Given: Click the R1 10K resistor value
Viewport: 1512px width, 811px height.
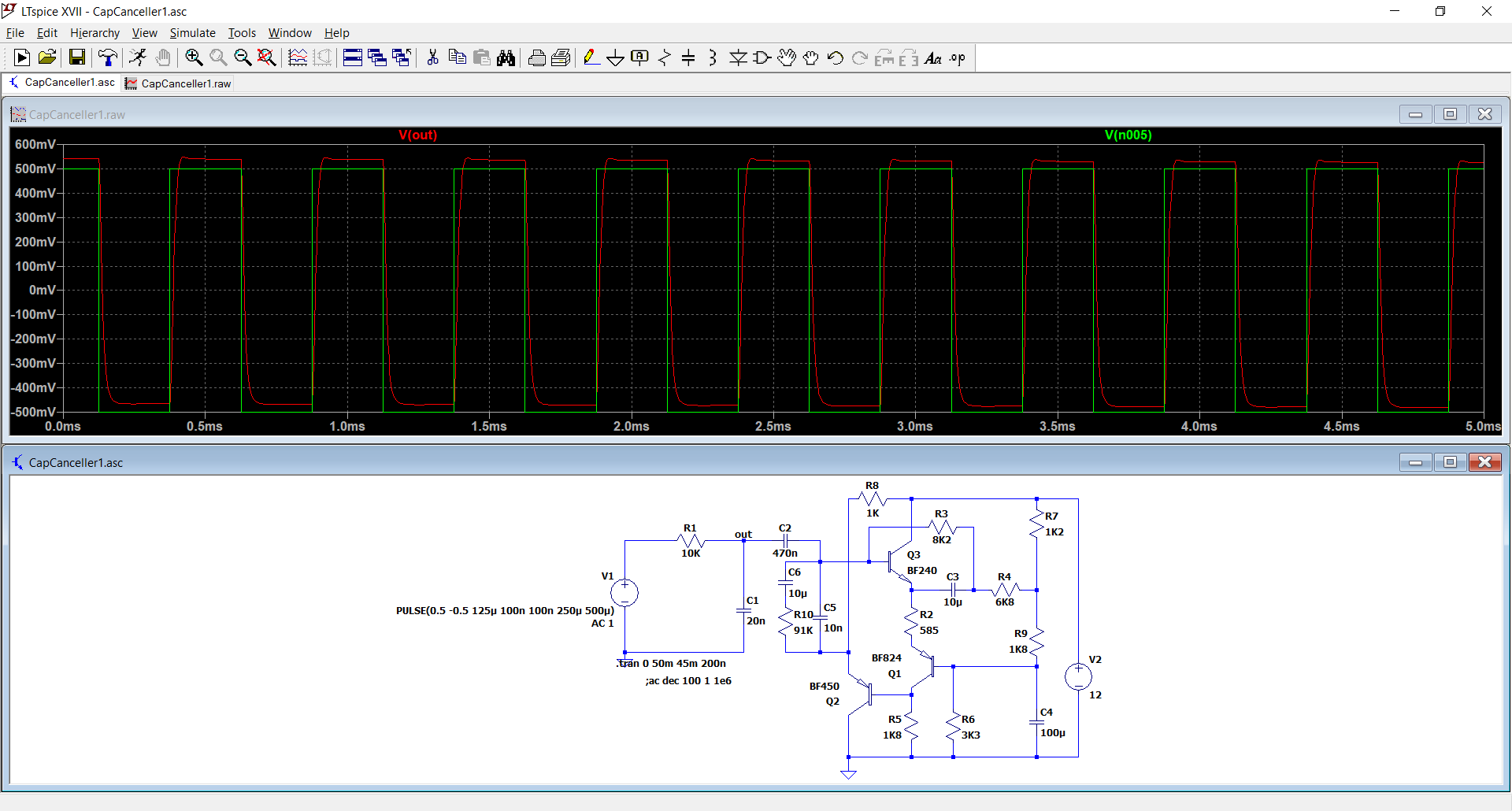Looking at the screenshot, I should click(691, 553).
